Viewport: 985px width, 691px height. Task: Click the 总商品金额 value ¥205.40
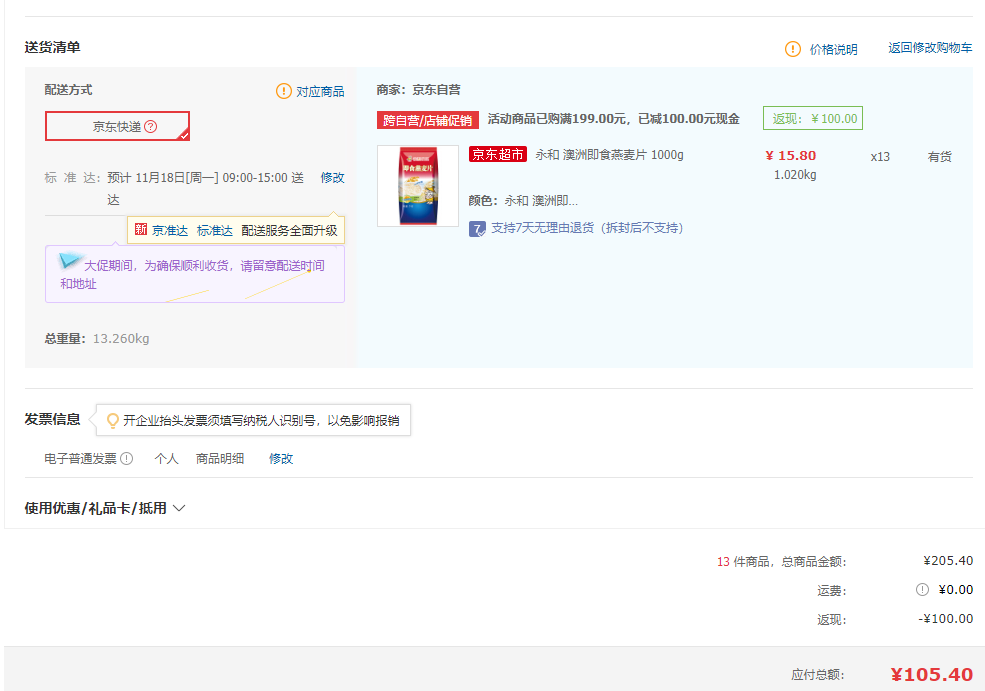pyautogui.click(x=948, y=560)
